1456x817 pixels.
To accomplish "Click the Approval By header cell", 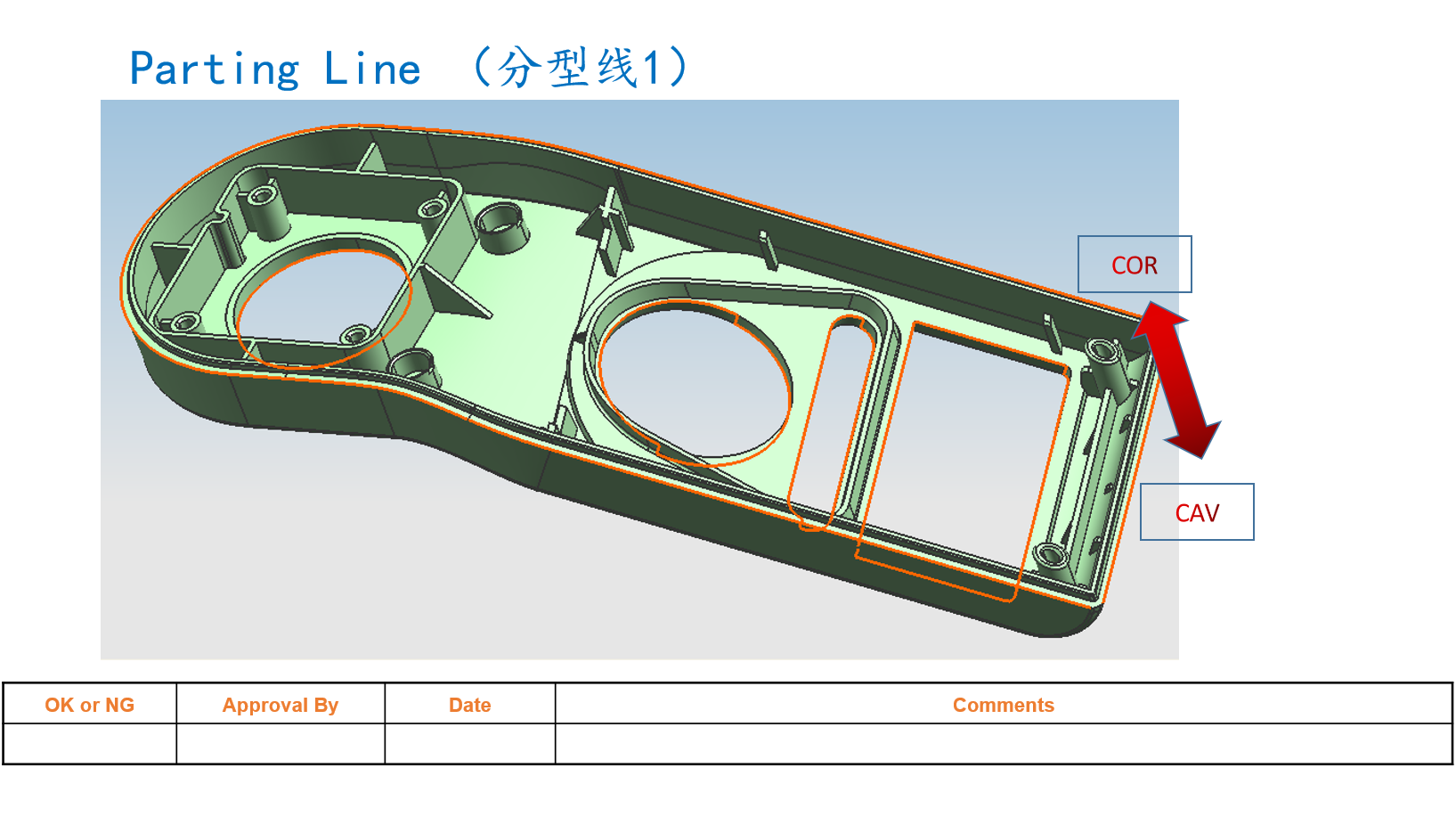I will tap(281, 705).
